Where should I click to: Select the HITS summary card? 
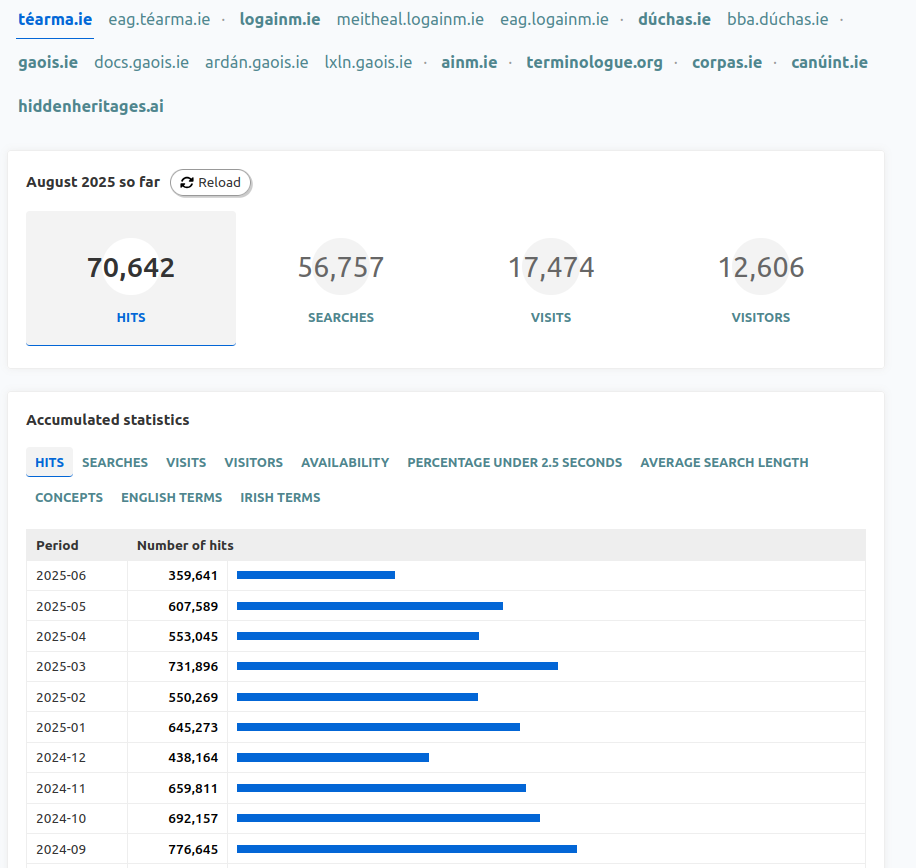pos(131,277)
